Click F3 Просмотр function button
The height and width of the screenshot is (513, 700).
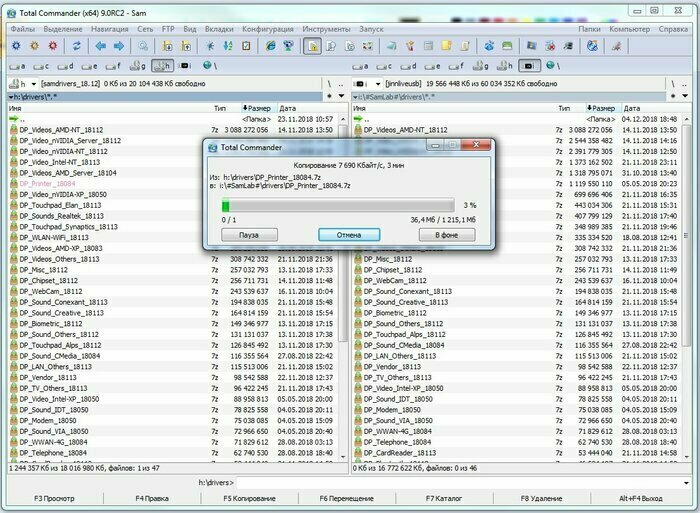pos(54,498)
